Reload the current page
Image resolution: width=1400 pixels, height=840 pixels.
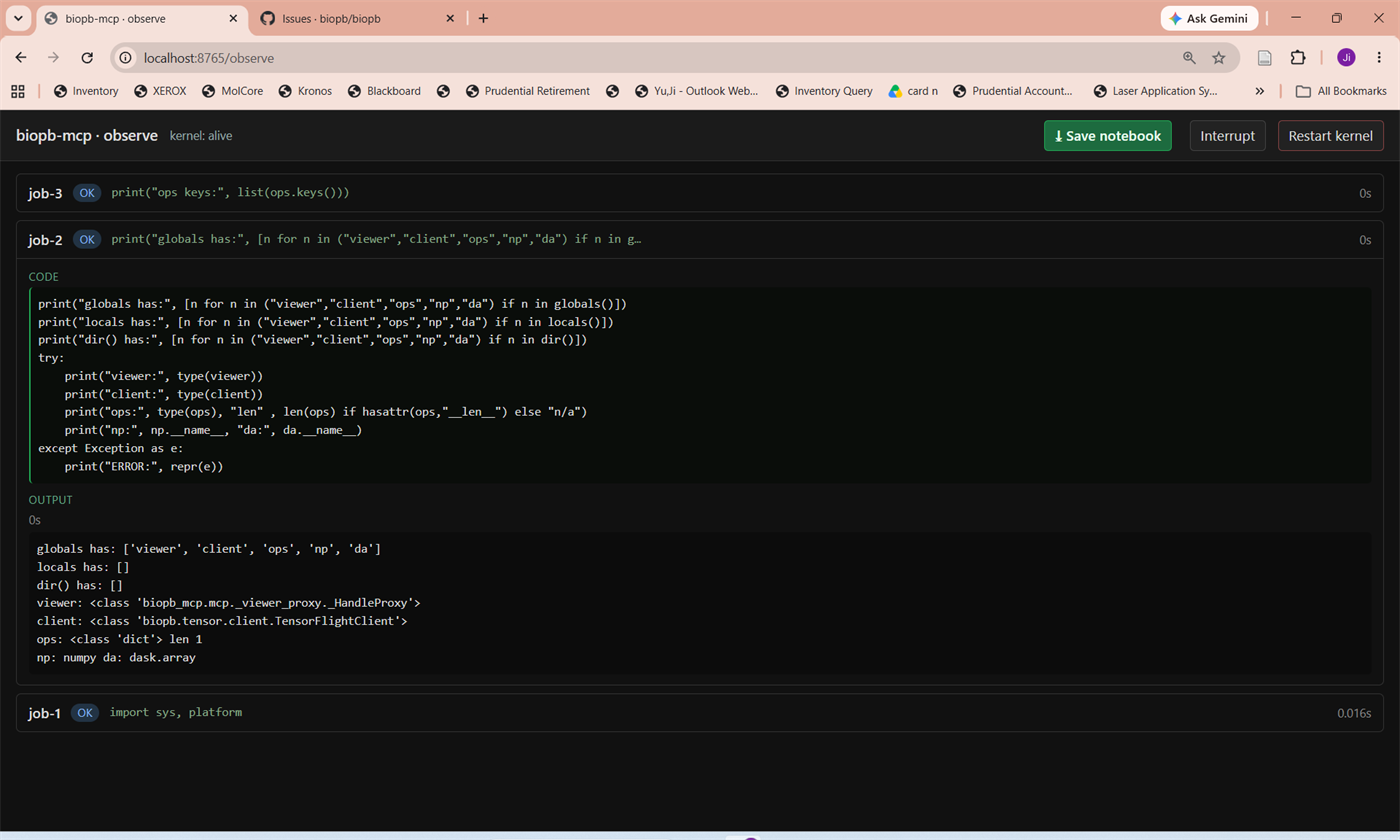click(87, 58)
